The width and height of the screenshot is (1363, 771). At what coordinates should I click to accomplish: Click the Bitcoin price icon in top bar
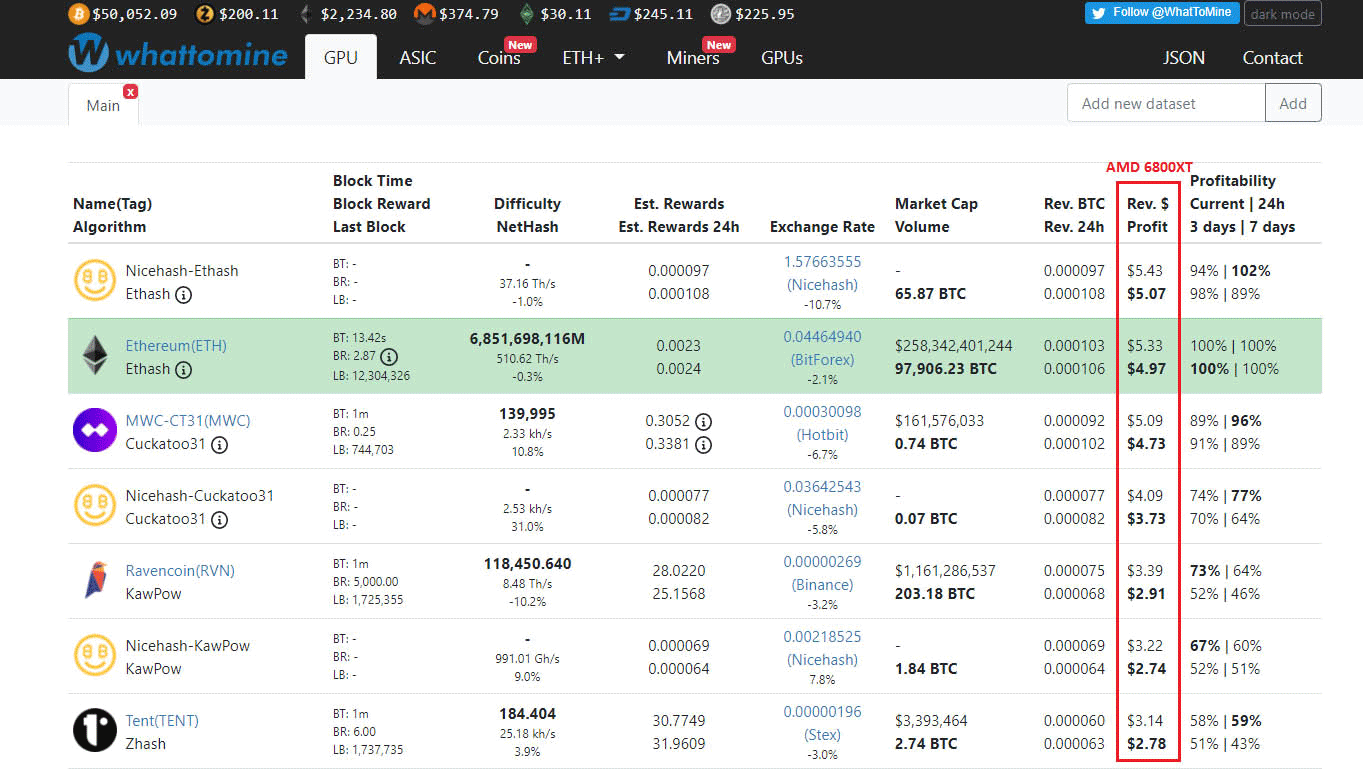click(78, 14)
